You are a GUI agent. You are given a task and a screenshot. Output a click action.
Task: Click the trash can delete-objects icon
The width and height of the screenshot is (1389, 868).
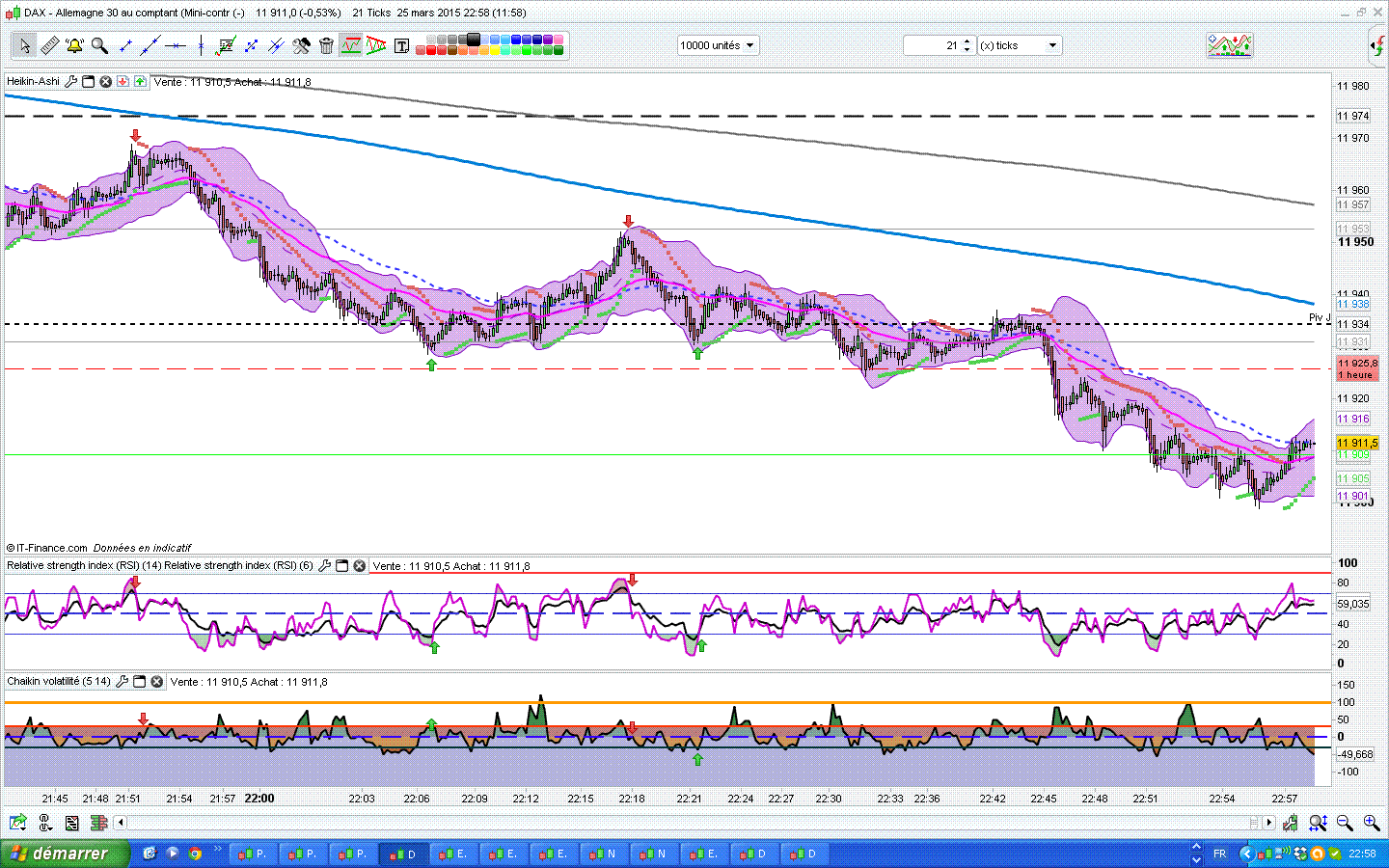[x=326, y=45]
